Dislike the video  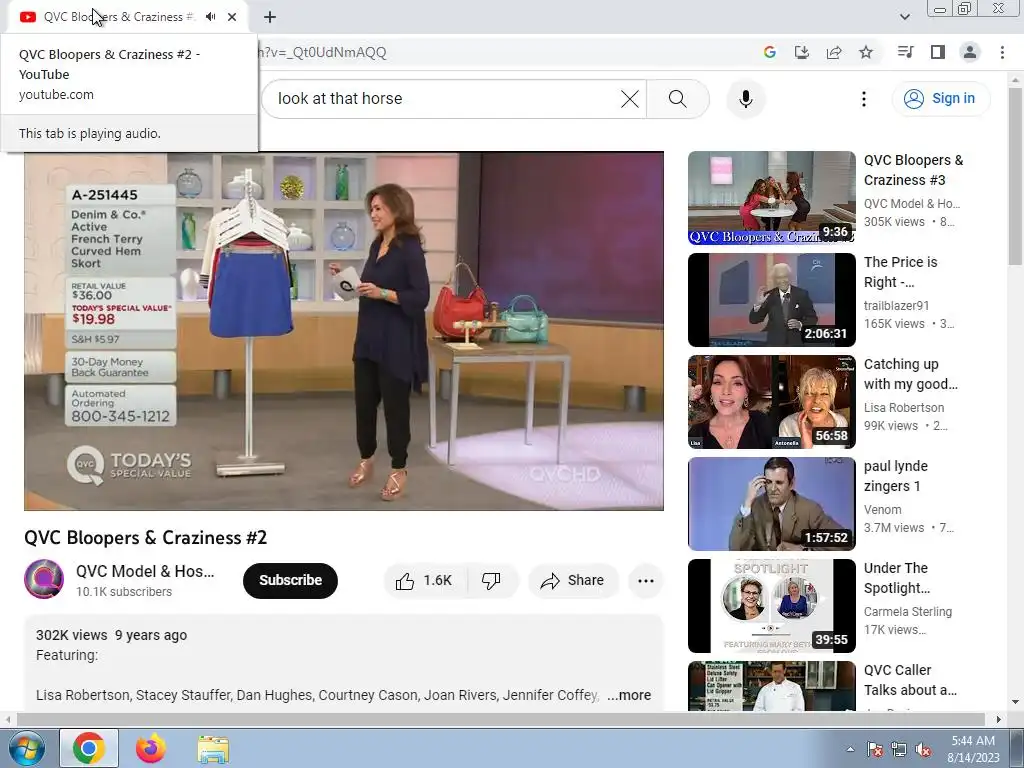click(x=491, y=581)
